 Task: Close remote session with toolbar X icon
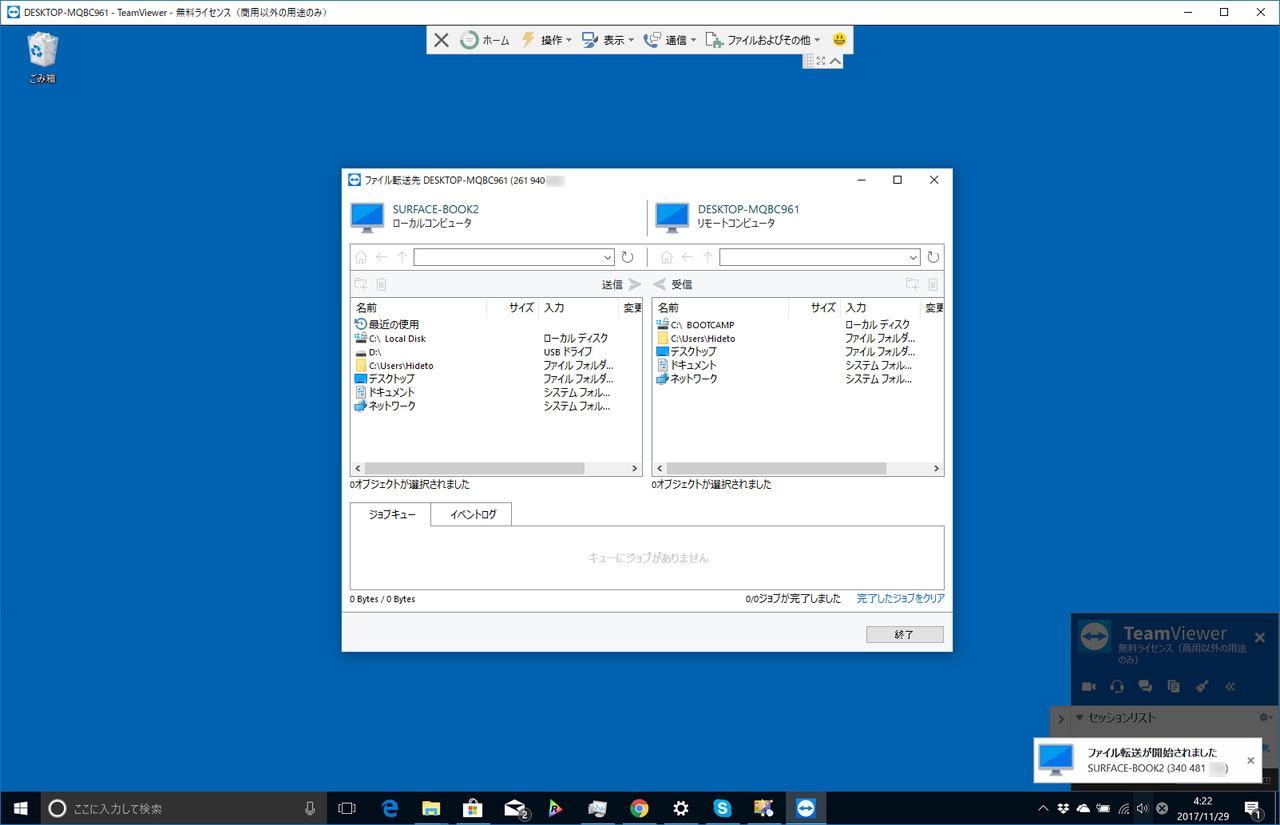coord(441,40)
